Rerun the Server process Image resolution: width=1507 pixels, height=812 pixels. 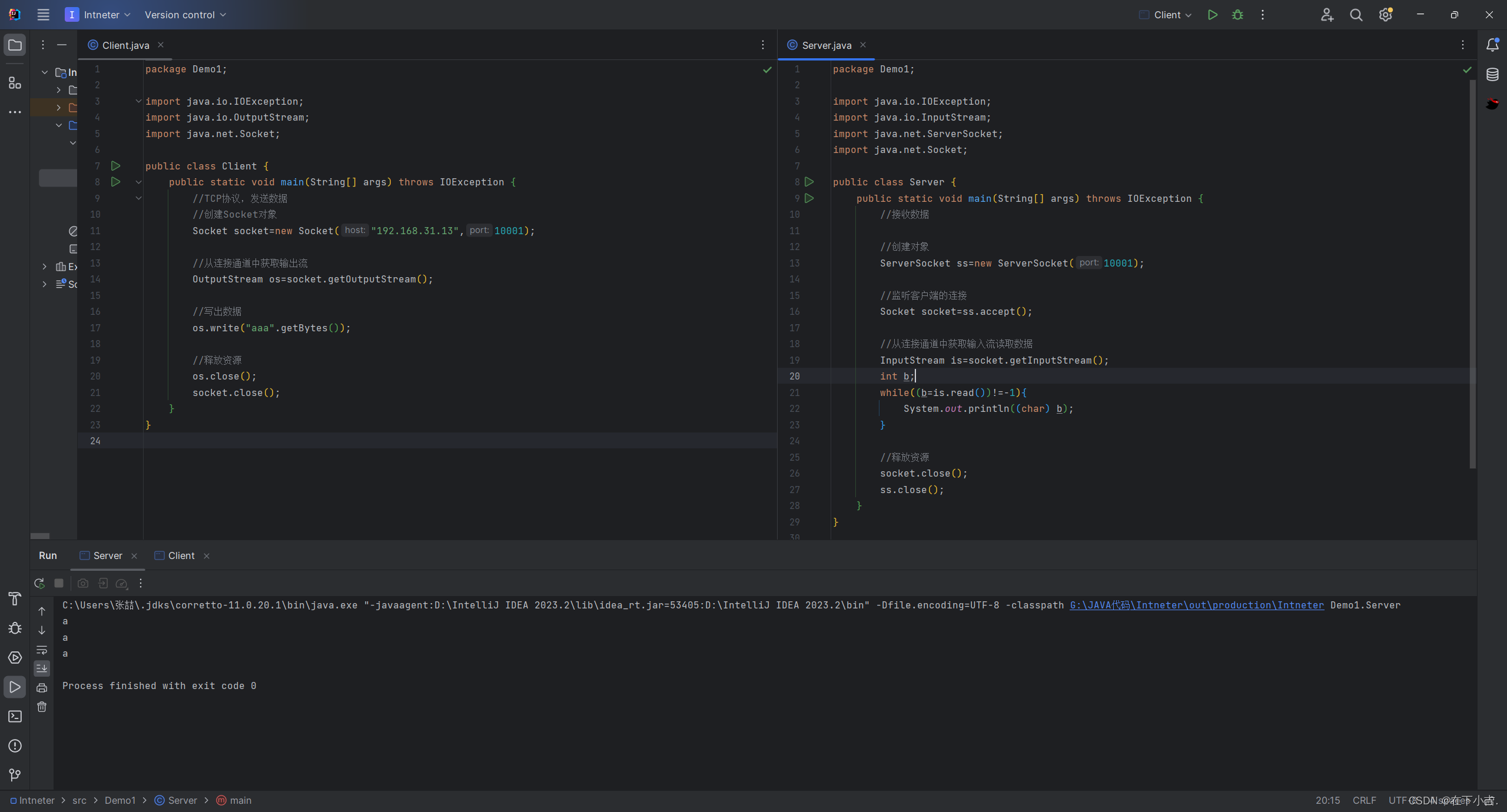point(39,583)
